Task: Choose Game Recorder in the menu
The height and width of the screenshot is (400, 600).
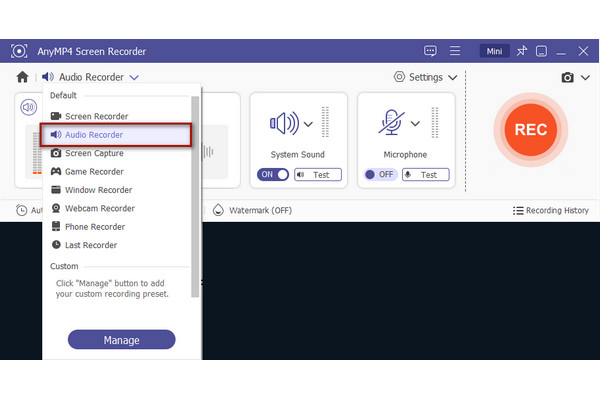Action: click(x=117, y=171)
